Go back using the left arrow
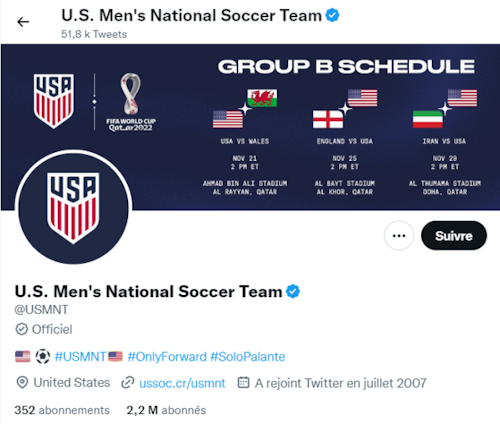500x424 pixels. 23,22
